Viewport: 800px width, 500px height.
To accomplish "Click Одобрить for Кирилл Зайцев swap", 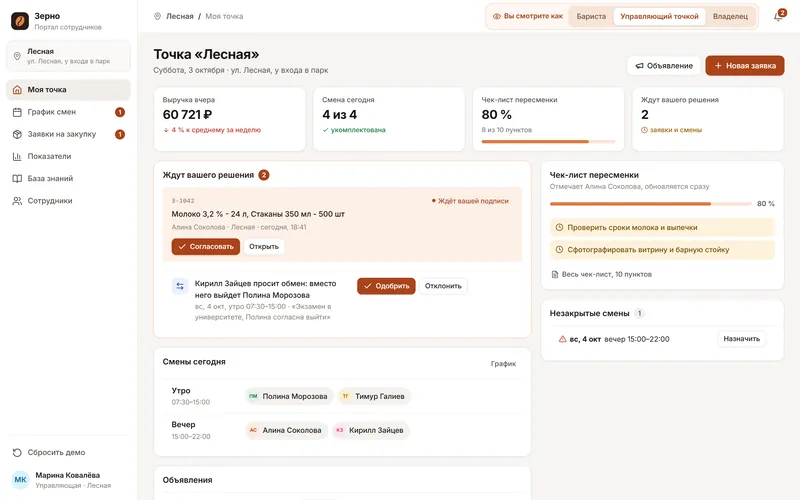I will [386, 286].
